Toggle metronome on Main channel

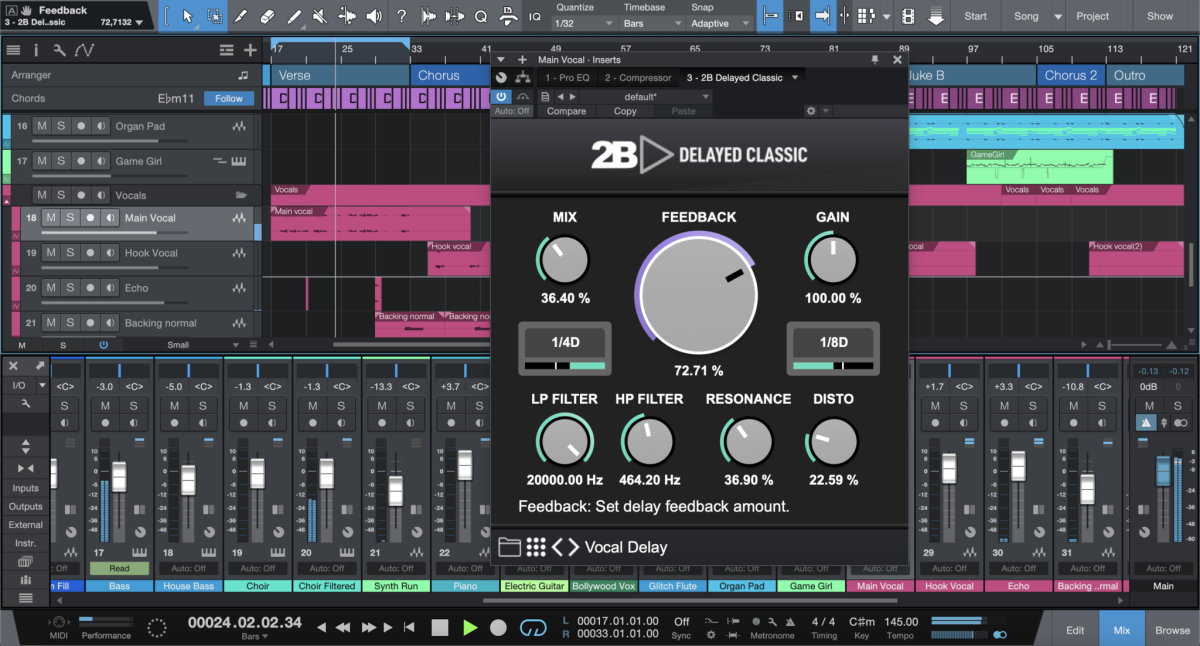click(1144, 423)
